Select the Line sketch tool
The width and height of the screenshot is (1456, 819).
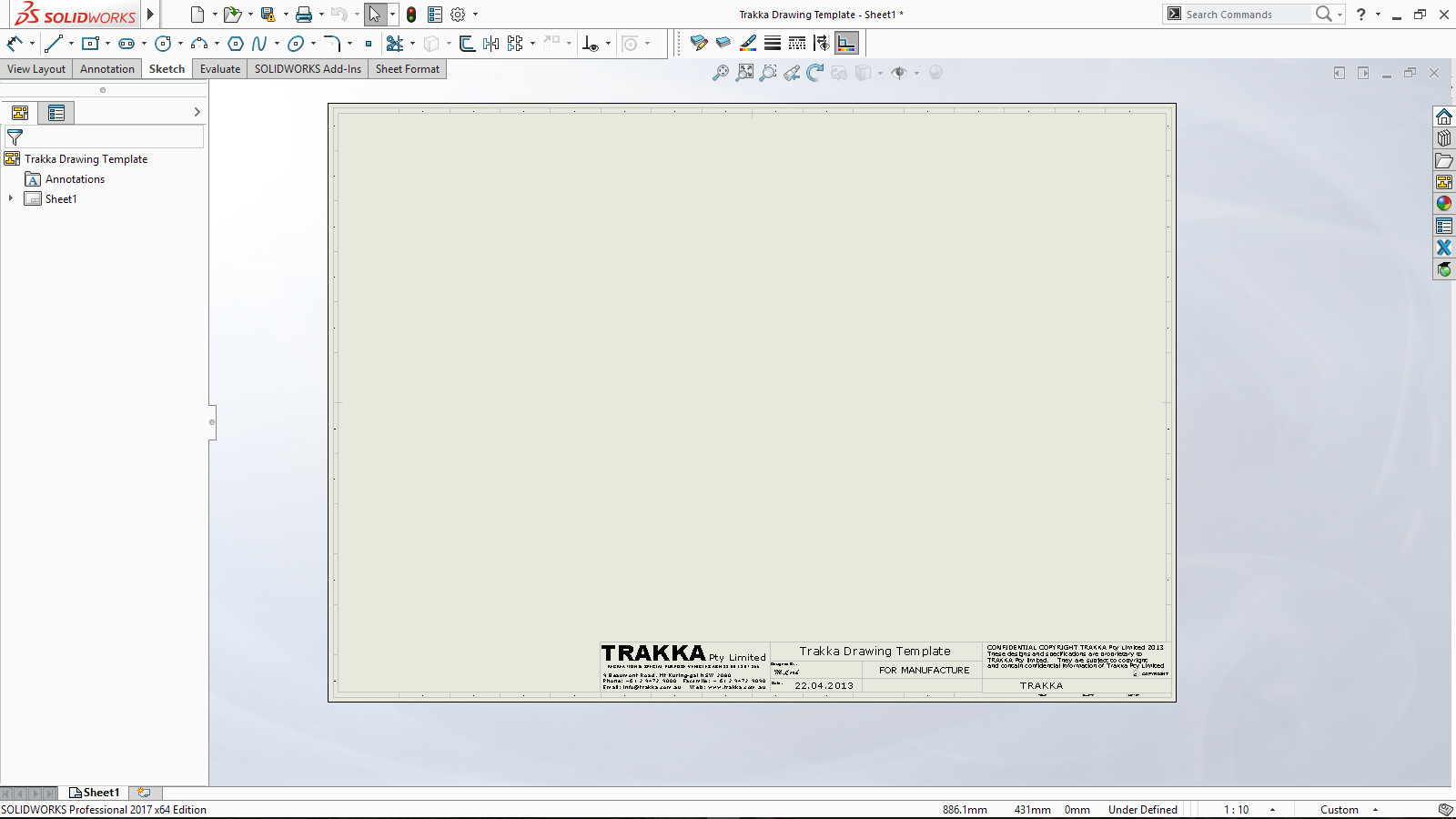[54, 43]
